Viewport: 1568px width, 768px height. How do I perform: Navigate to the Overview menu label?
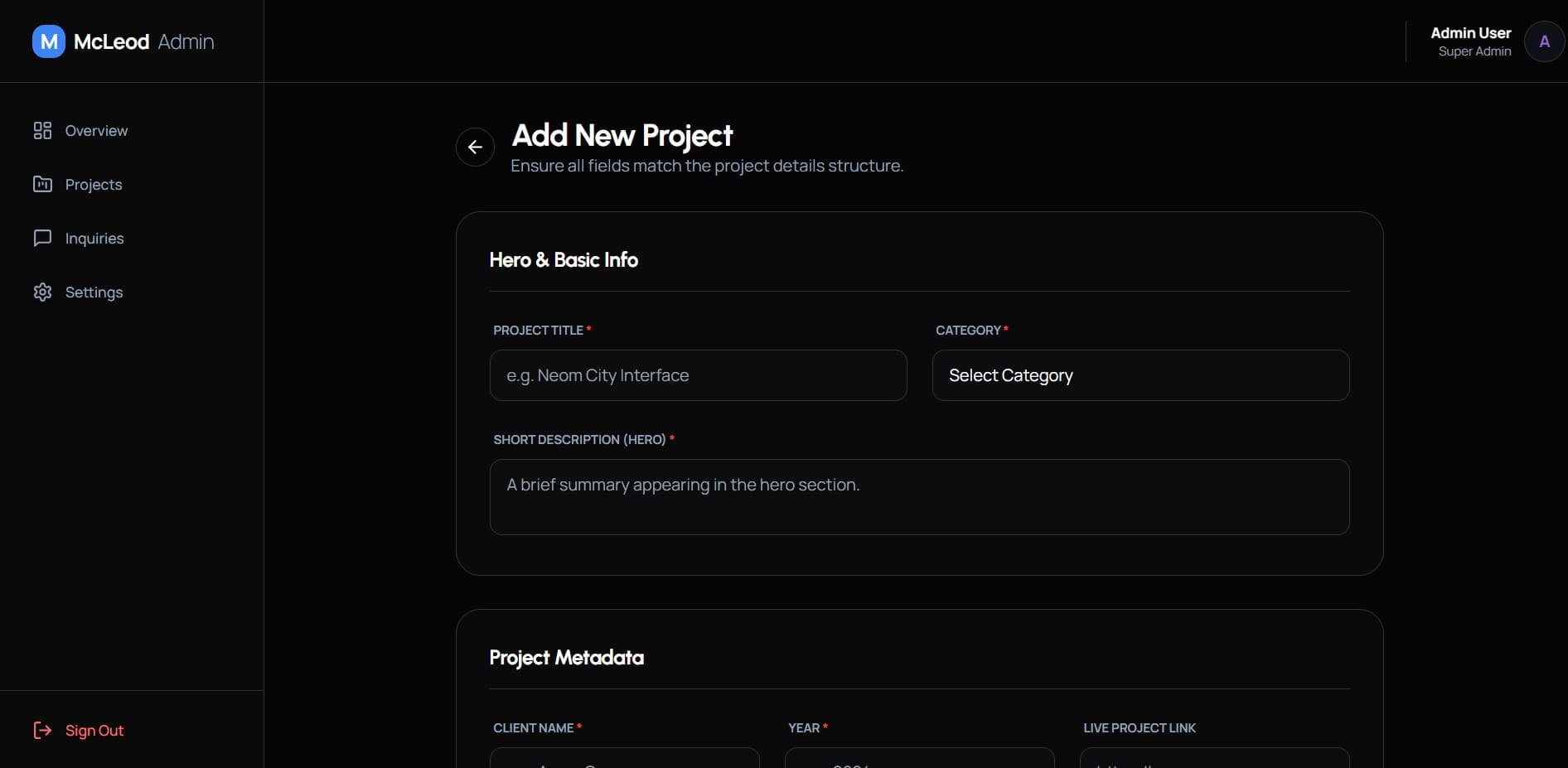tap(96, 131)
